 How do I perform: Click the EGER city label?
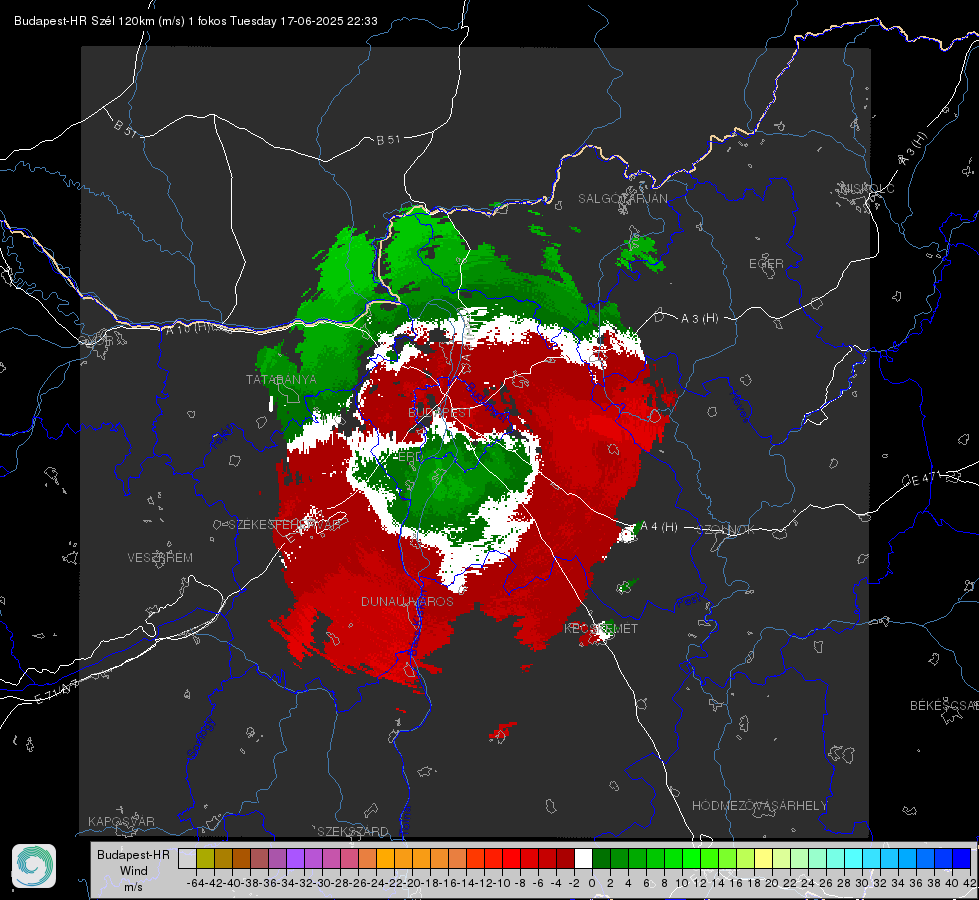click(766, 264)
